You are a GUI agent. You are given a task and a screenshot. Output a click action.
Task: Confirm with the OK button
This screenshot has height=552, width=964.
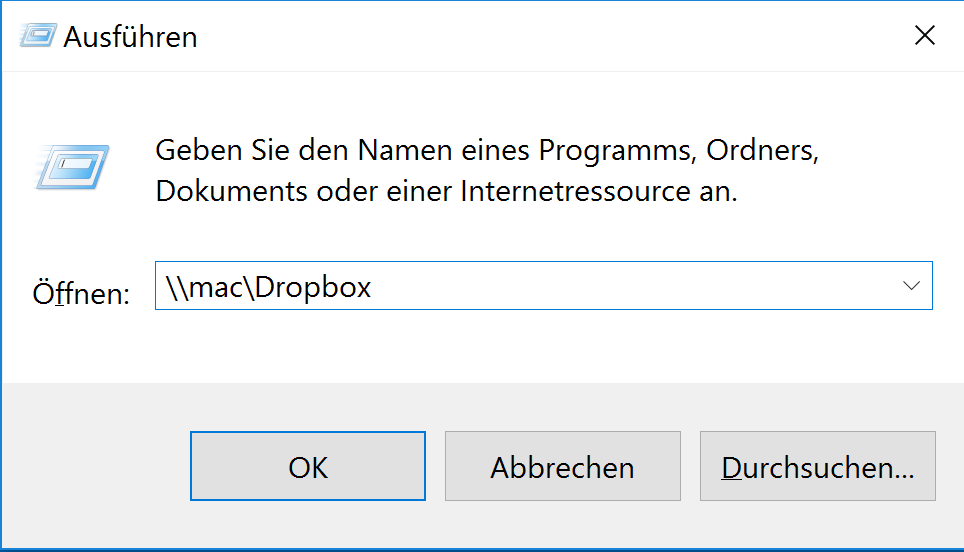coord(308,466)
